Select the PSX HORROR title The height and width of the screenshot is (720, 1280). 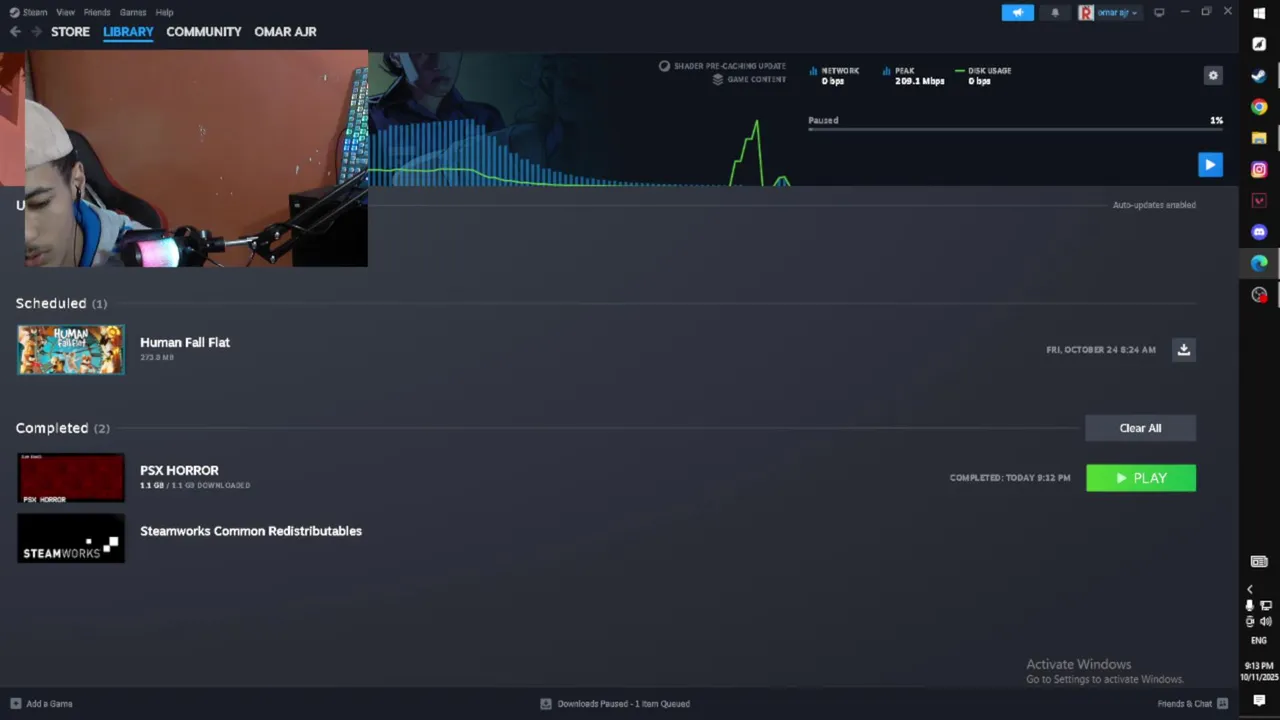pyautogui.click(x=179, y=470)
